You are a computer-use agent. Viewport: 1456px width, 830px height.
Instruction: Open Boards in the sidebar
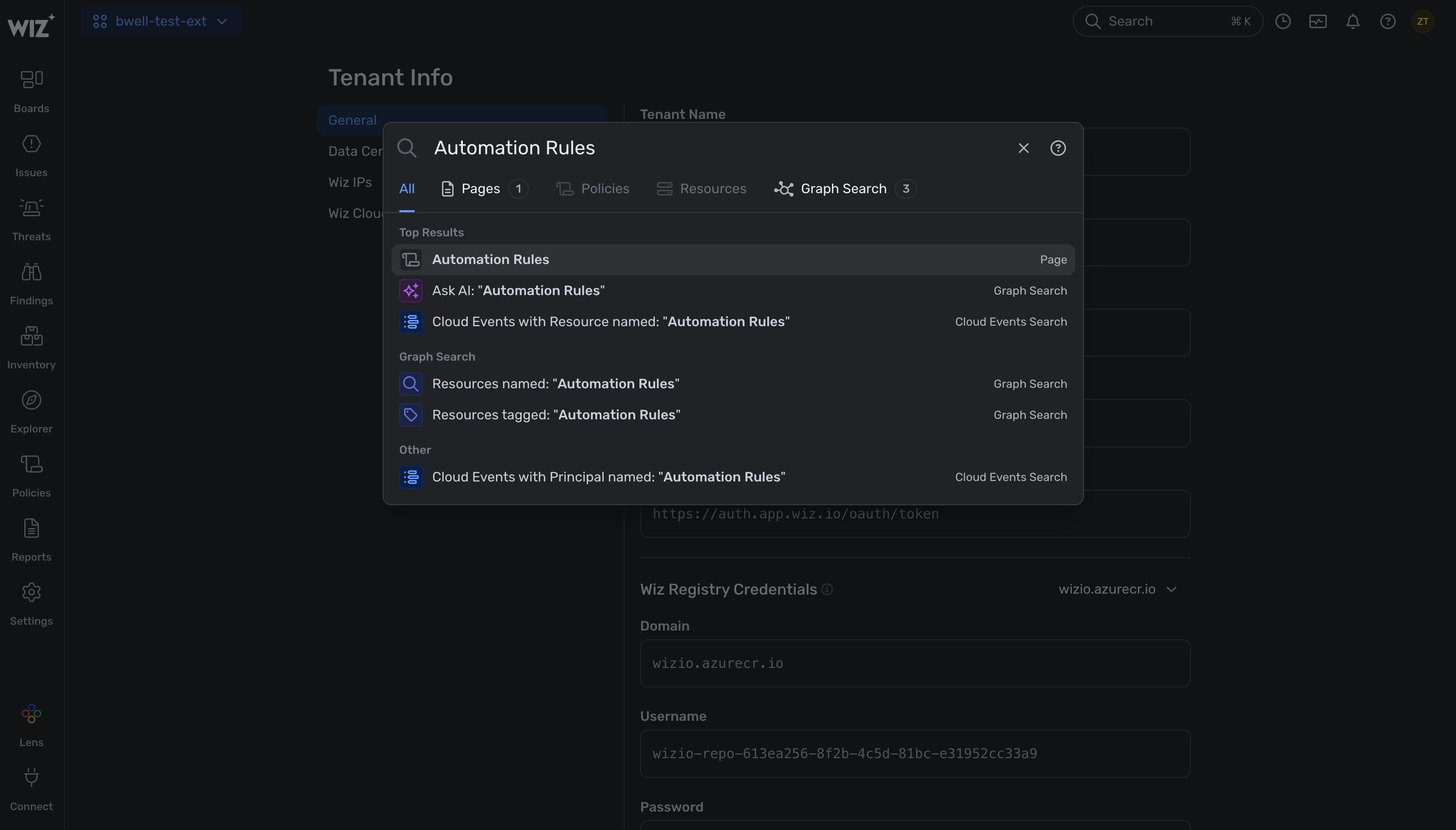tap(32, 92)
